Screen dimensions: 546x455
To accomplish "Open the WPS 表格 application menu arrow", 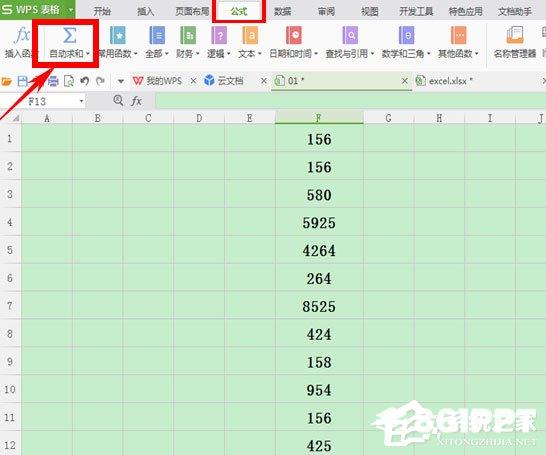I will [x=70, y=10].
